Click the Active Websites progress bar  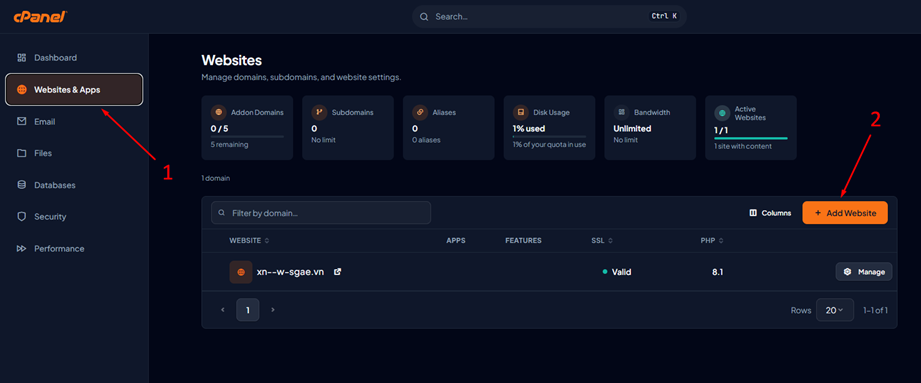pos(751,138)
